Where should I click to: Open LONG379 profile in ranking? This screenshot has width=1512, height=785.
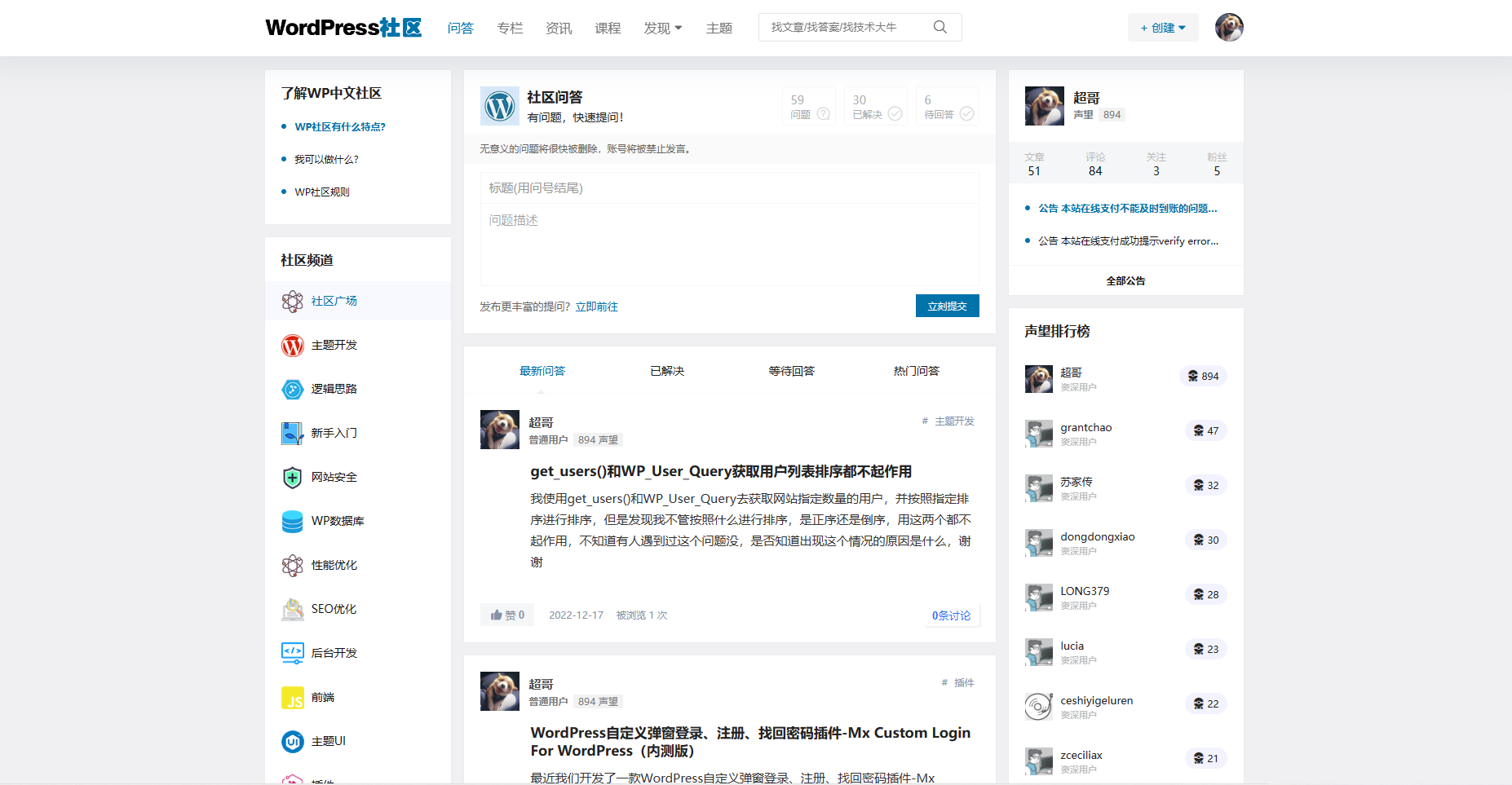(x=1085, y=591)
